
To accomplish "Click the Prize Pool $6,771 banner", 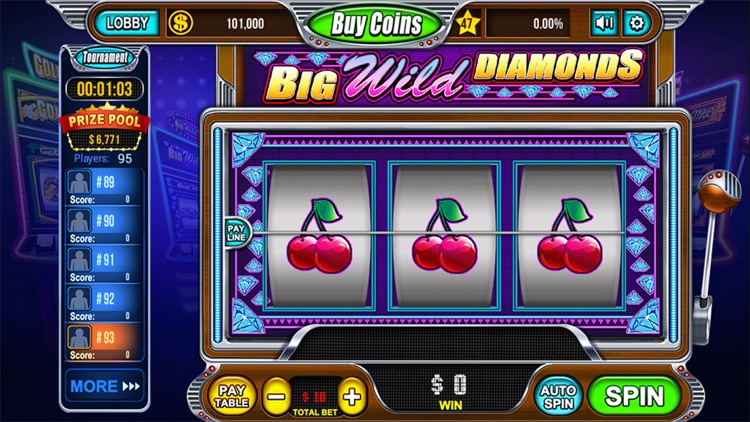I will pos(104,129).
